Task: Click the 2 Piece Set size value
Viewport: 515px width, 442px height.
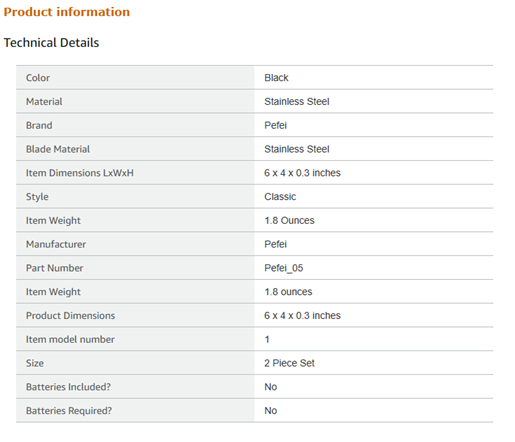Action: (289, 363)
